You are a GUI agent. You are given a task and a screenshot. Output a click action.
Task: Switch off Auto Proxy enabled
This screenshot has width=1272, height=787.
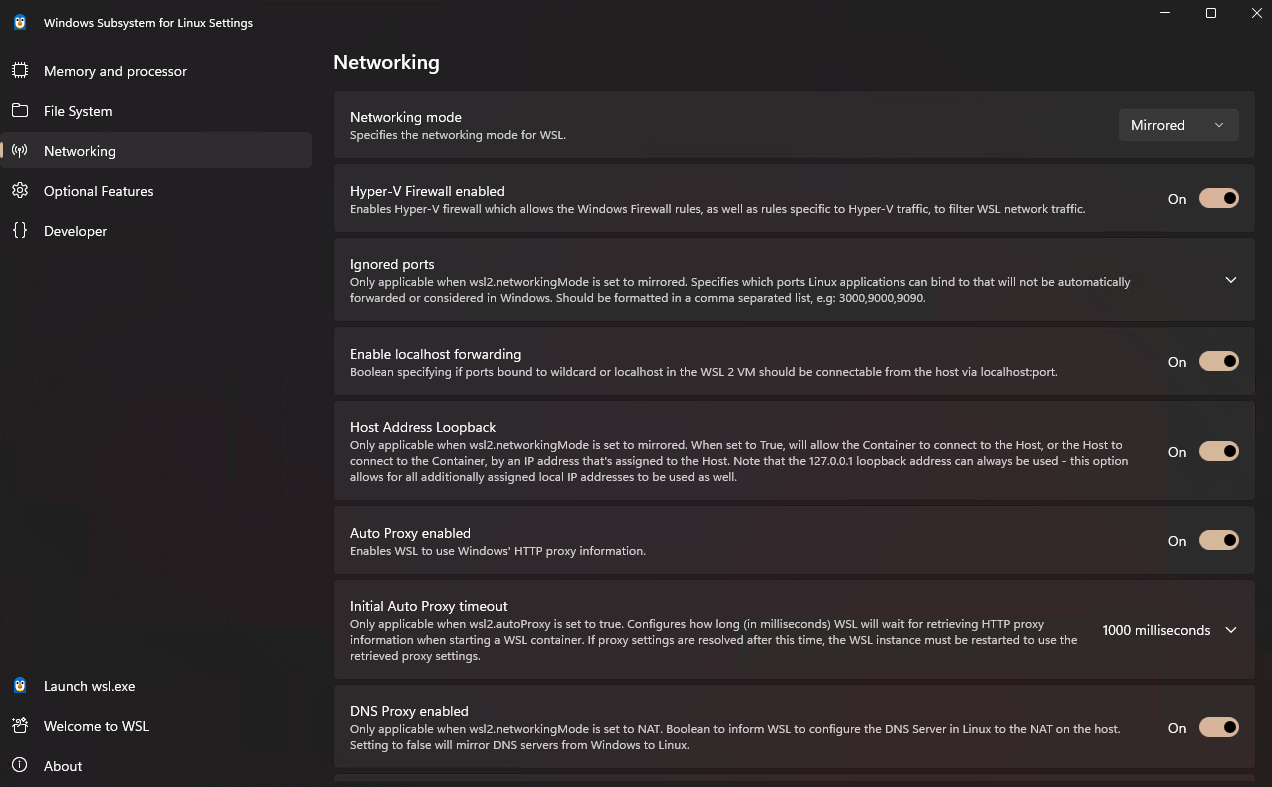1219,540
